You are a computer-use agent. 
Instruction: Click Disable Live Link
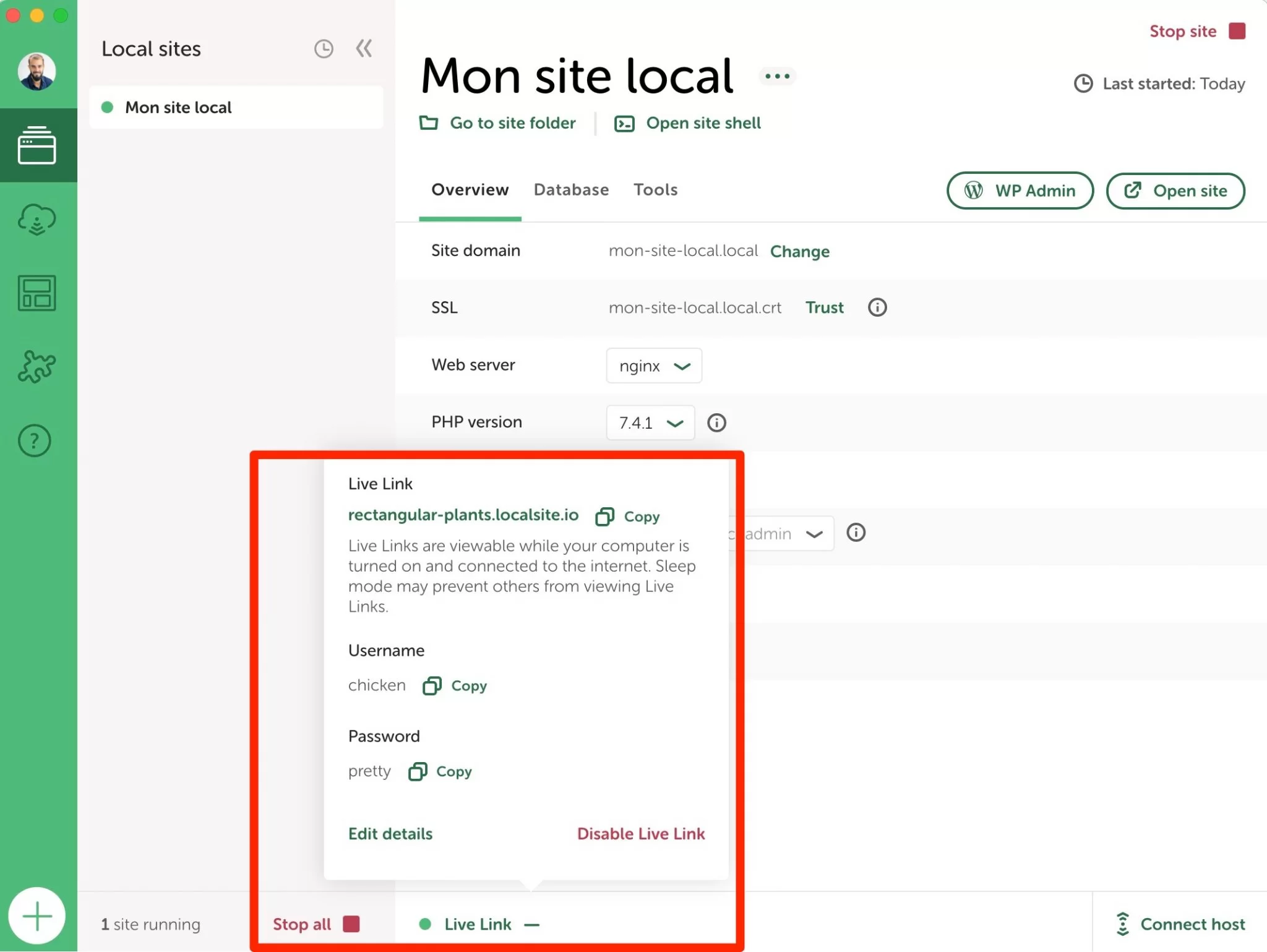pyautogui.click(x=641, y=834)
